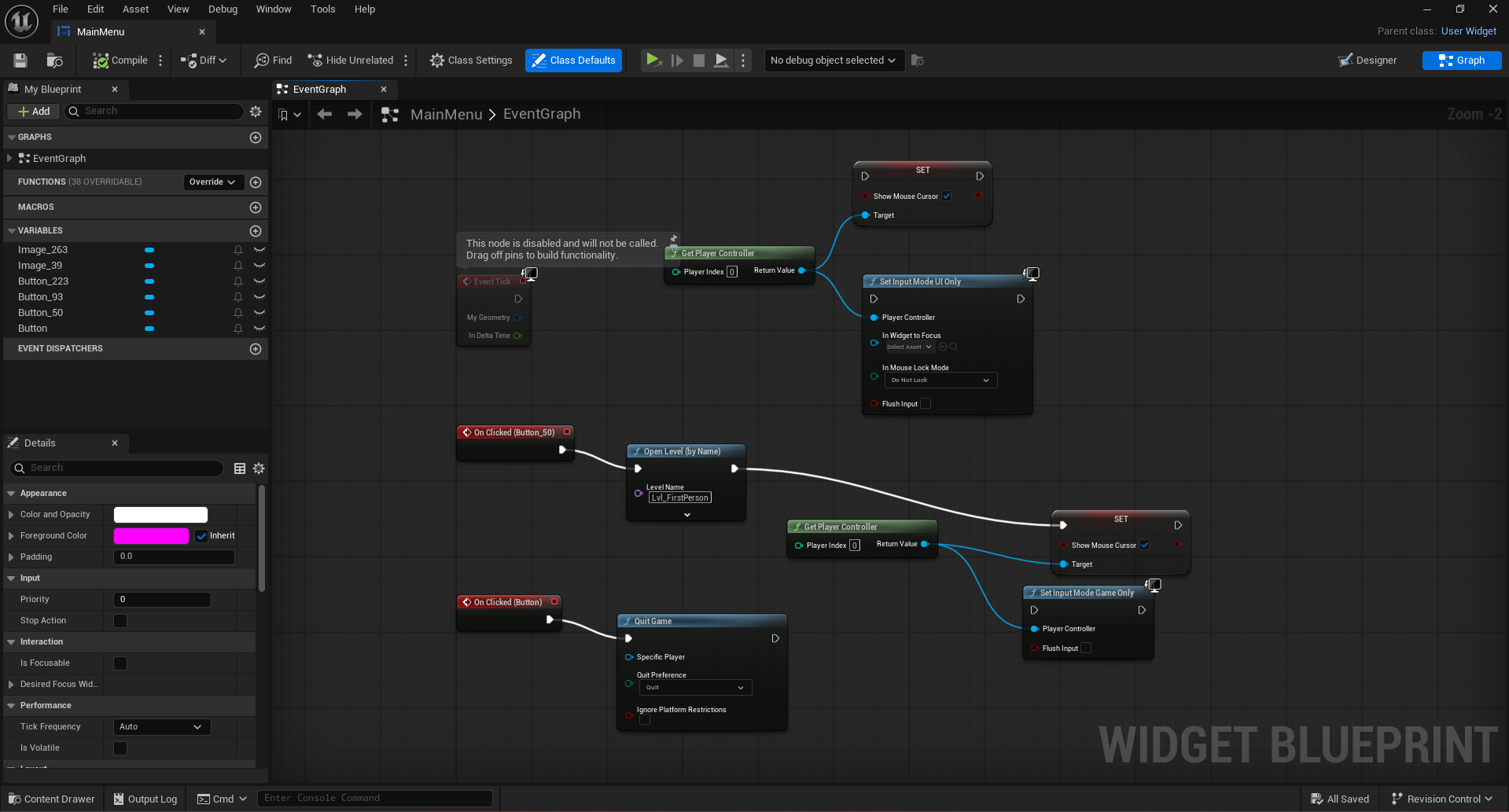Screen dimensions: 1509x812
Task: Toggle Hide Unrelated nodes
Action: coord(351,60)
